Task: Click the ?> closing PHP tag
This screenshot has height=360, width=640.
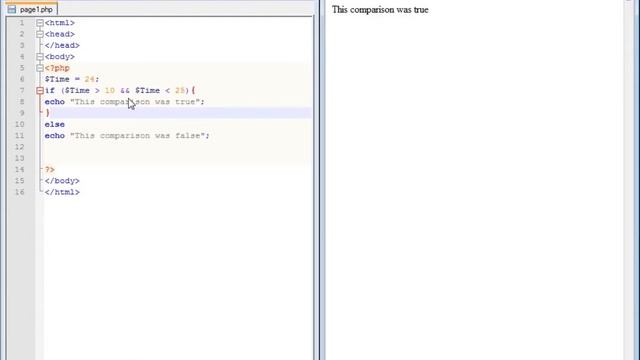Action: (50, 169)
